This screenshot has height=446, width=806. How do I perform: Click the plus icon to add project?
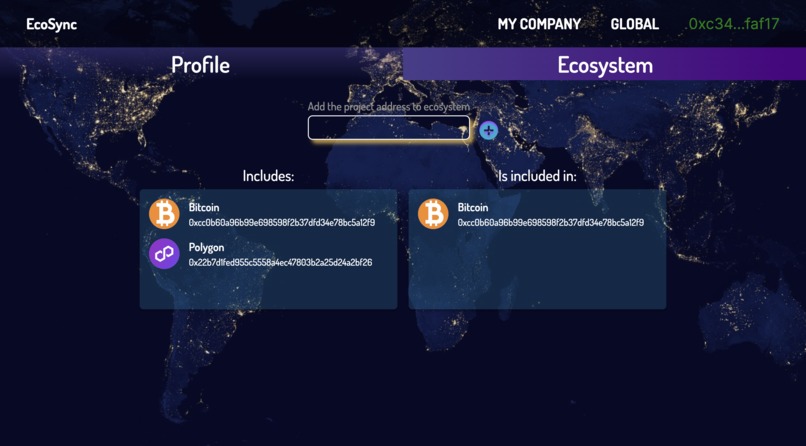(488, 131)
